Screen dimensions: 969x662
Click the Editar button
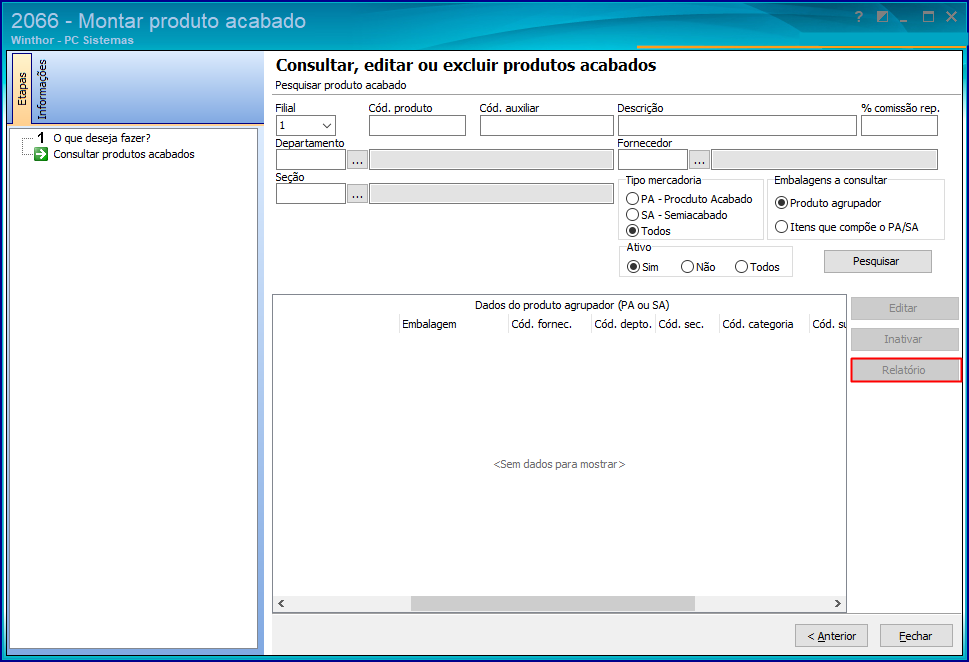[904, 308]
